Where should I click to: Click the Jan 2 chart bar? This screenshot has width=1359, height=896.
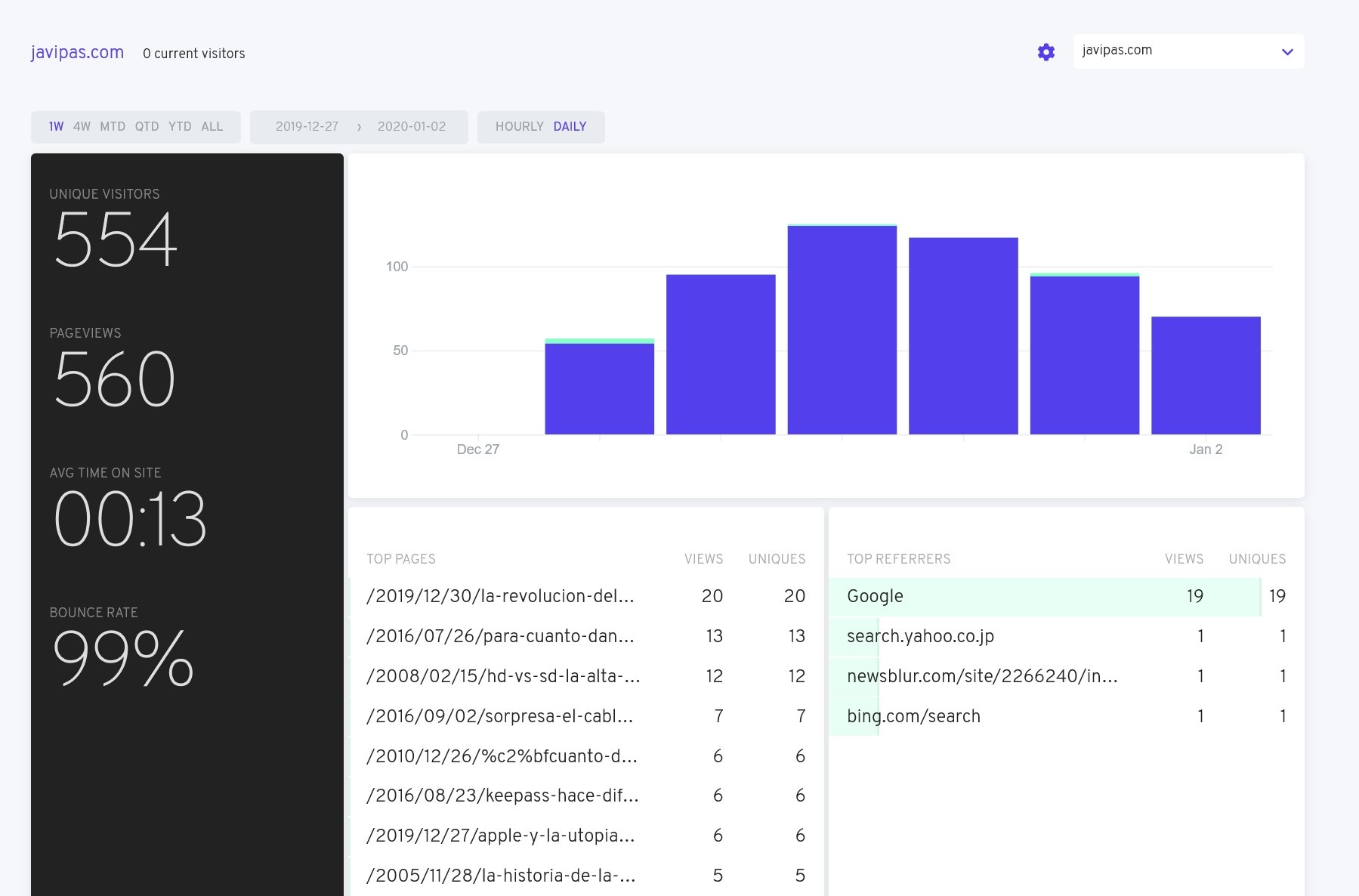tap(1206, 375)
